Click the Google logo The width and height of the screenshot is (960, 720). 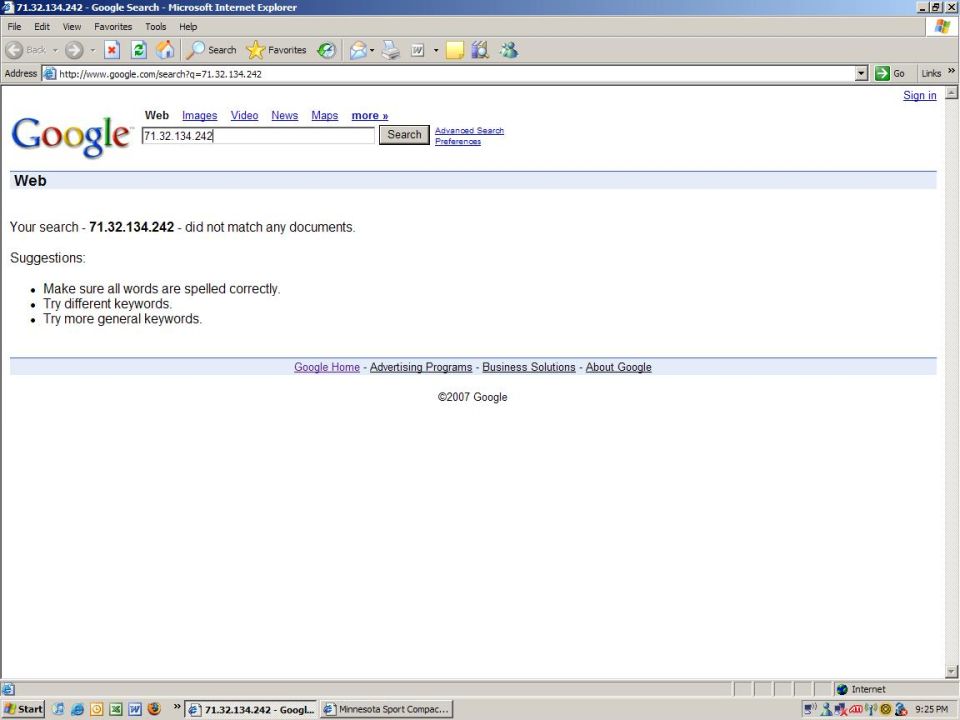[72, 137]
